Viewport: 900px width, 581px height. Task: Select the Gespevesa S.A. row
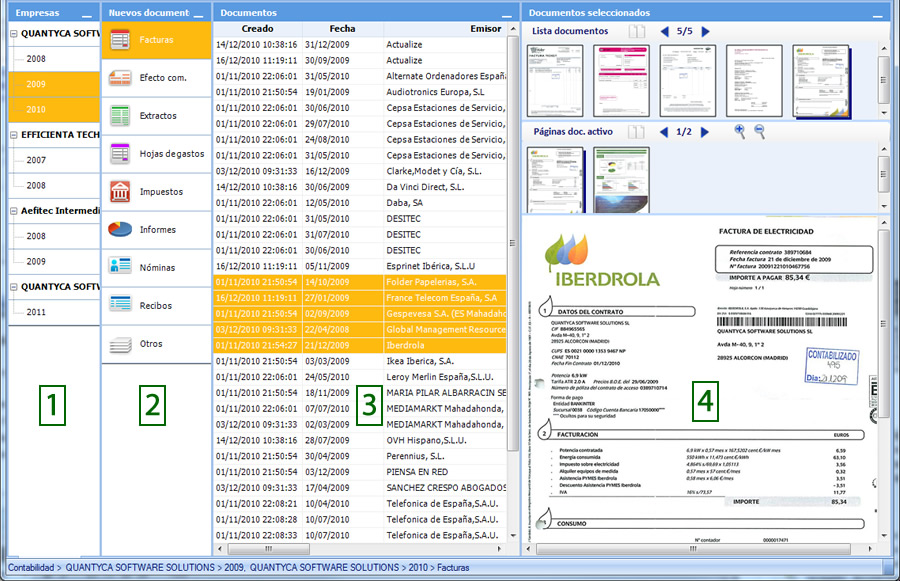[x=360, y=314]
